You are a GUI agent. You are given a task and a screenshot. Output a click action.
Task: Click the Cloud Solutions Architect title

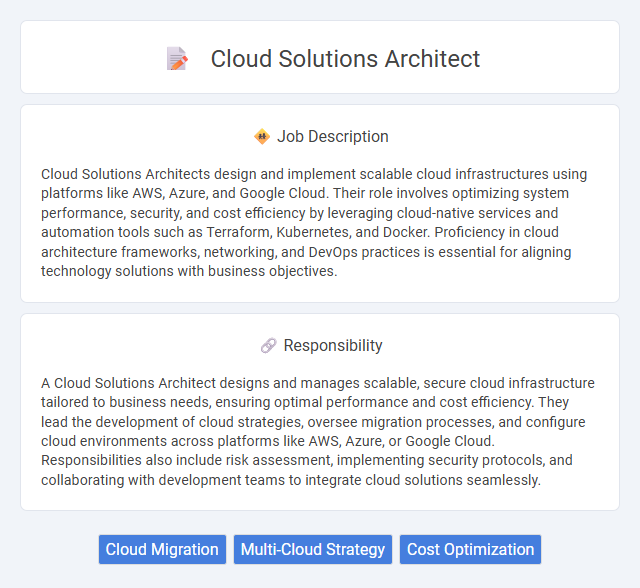click(x=345, y=59)
